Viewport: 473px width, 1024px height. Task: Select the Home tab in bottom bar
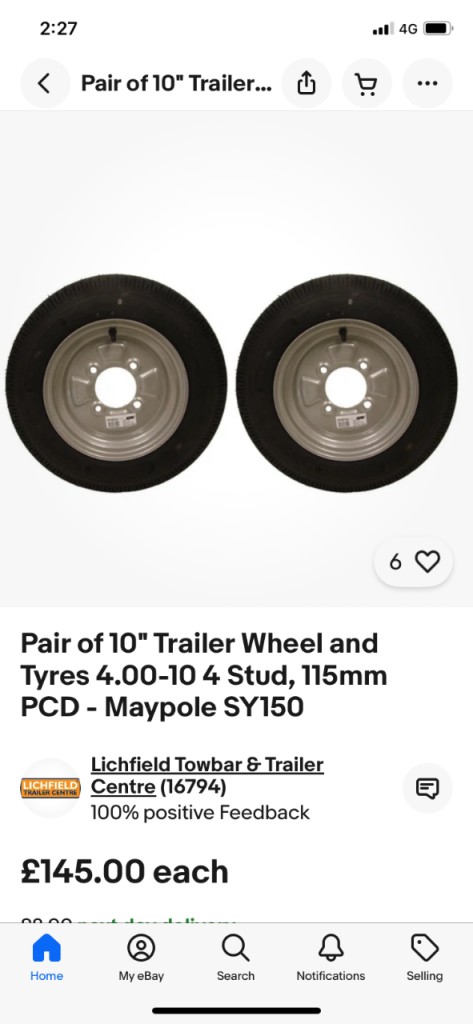pos(46,958)
